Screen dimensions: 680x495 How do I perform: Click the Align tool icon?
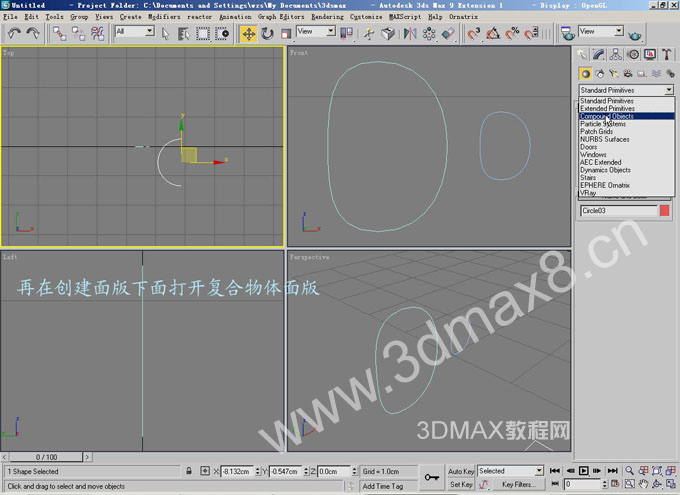pyautogui.click(x=448, y=33)
